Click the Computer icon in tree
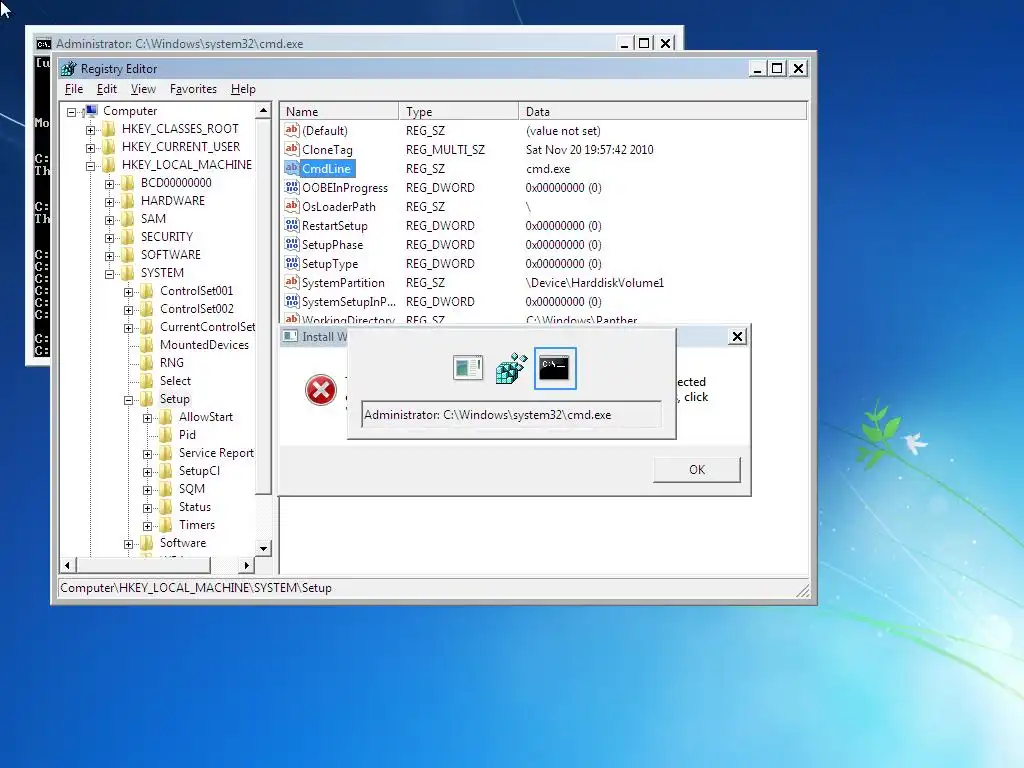This screenshot has width=1024, height=768. point(91,110)
